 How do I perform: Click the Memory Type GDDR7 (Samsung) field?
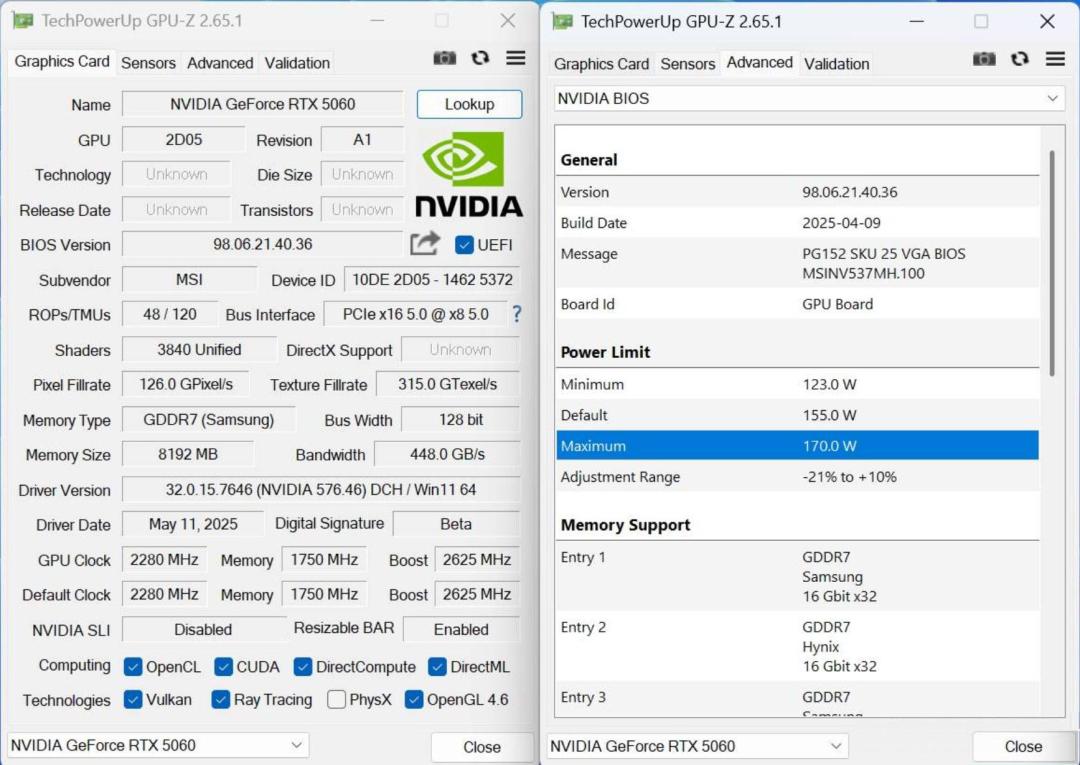(209, 419)
